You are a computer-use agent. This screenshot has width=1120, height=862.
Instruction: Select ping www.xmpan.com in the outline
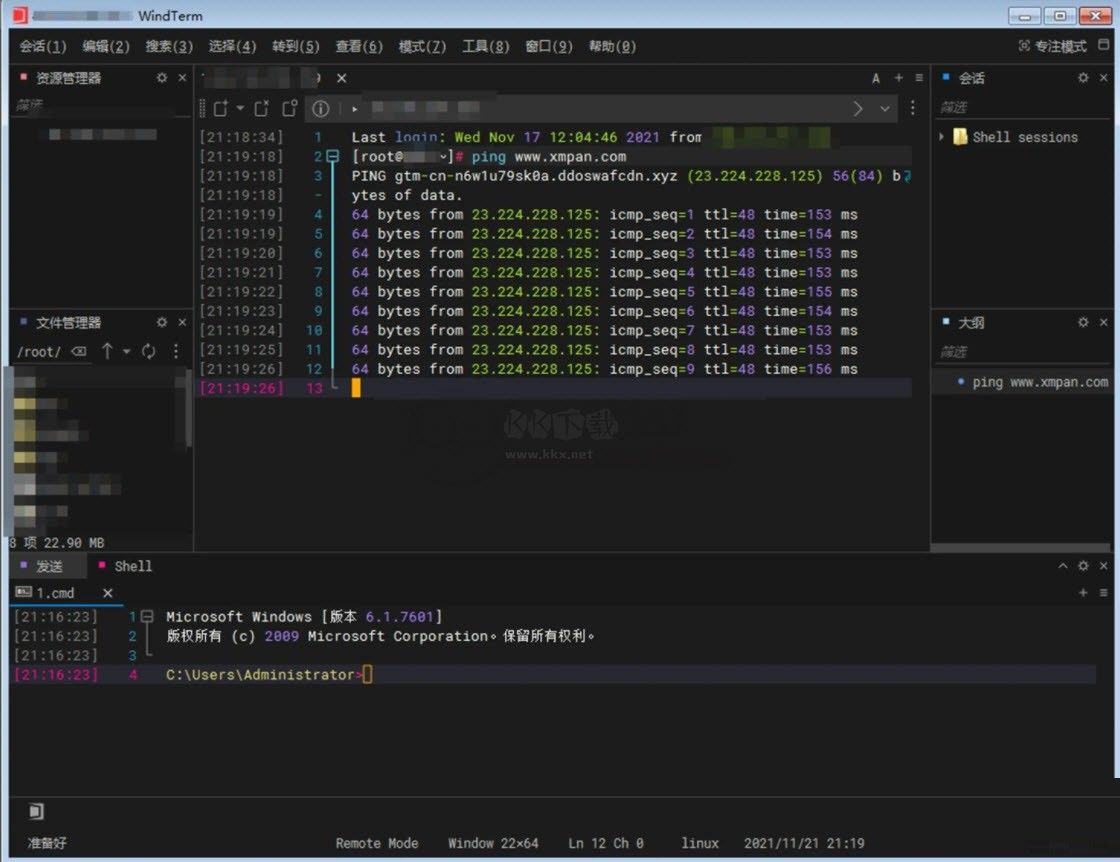coord(1039,382)
